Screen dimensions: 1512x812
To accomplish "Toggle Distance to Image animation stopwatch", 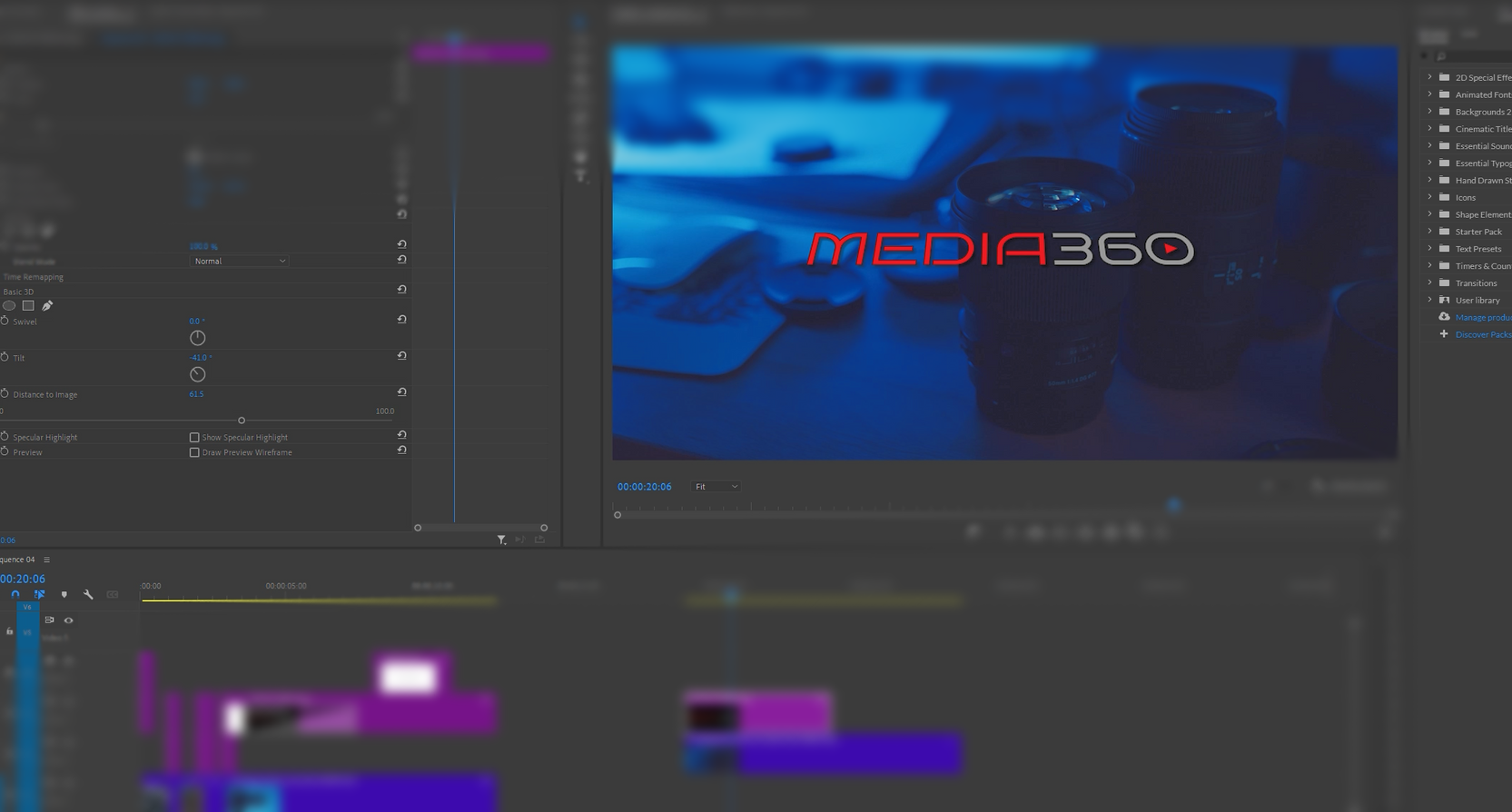I will (x=5, y=394).
